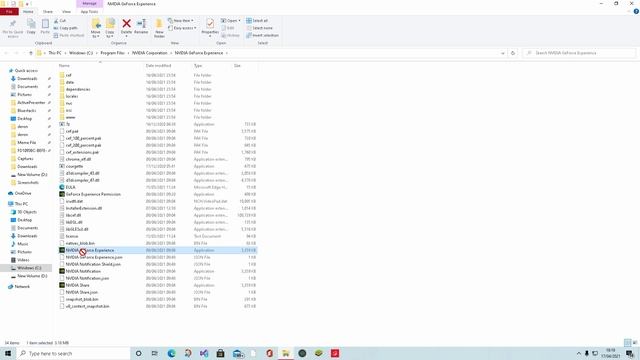Screen dimensions: 640x360
Task: Switch to the View ribbon tab
Action: coord(66,11)
